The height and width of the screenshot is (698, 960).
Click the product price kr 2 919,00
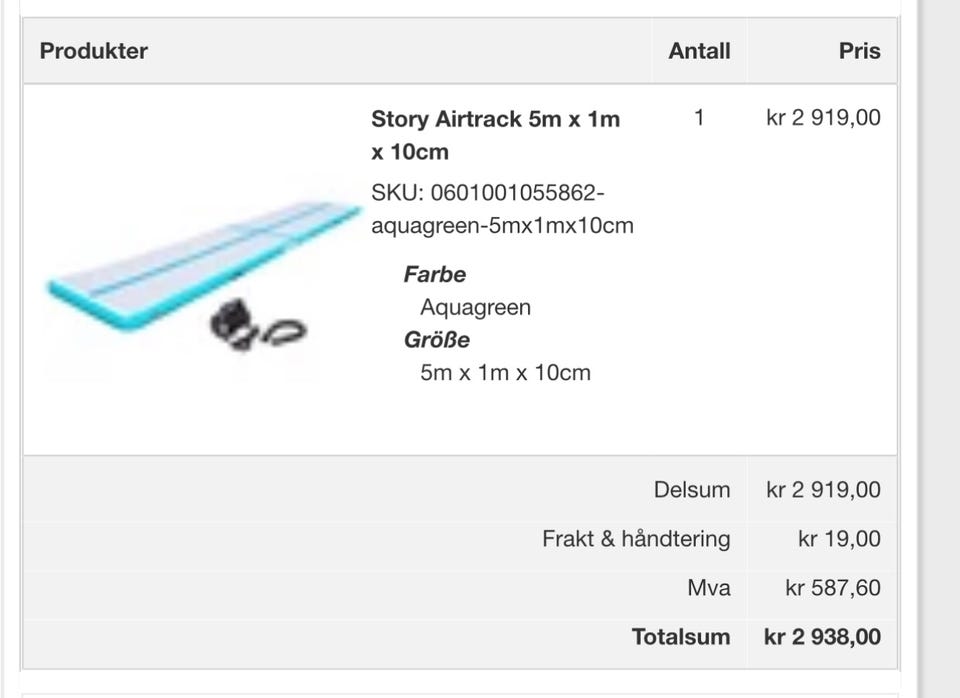823,117
